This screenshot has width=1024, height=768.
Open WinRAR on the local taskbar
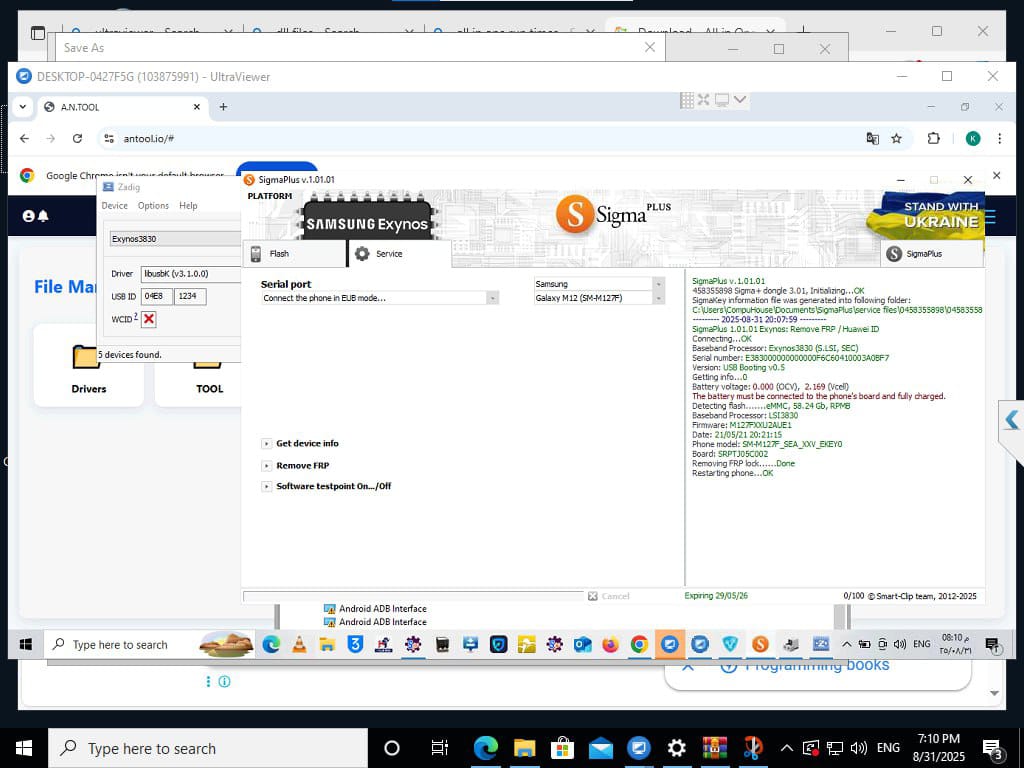pyautogui.click(x=714, y=748)
